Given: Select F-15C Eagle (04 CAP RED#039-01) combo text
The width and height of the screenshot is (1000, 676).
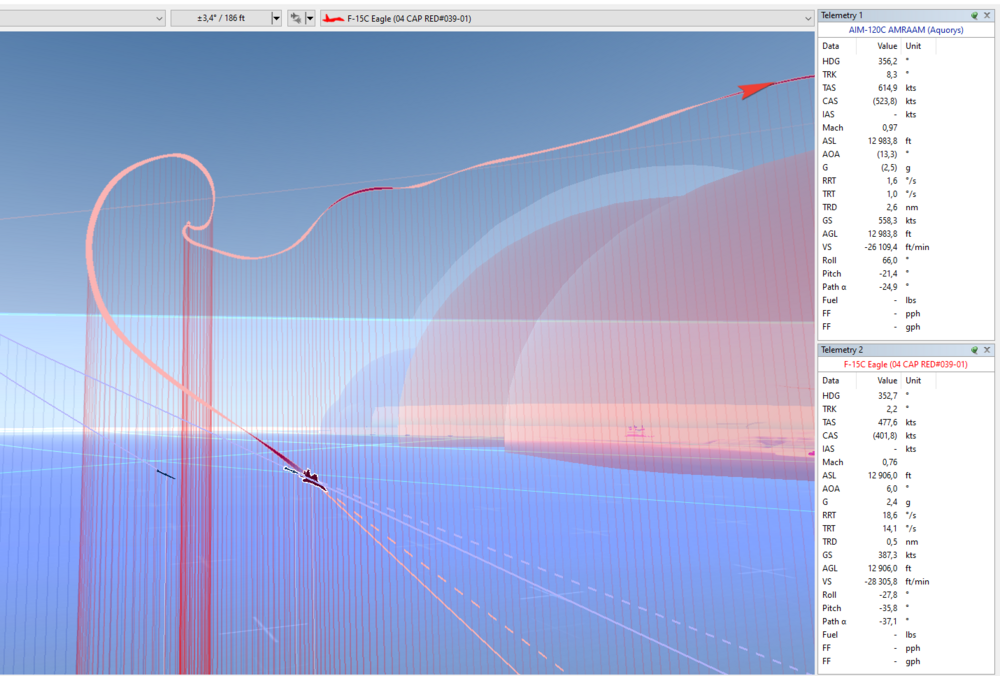Looking at the screenshot, I should click(x=409, y=18).
